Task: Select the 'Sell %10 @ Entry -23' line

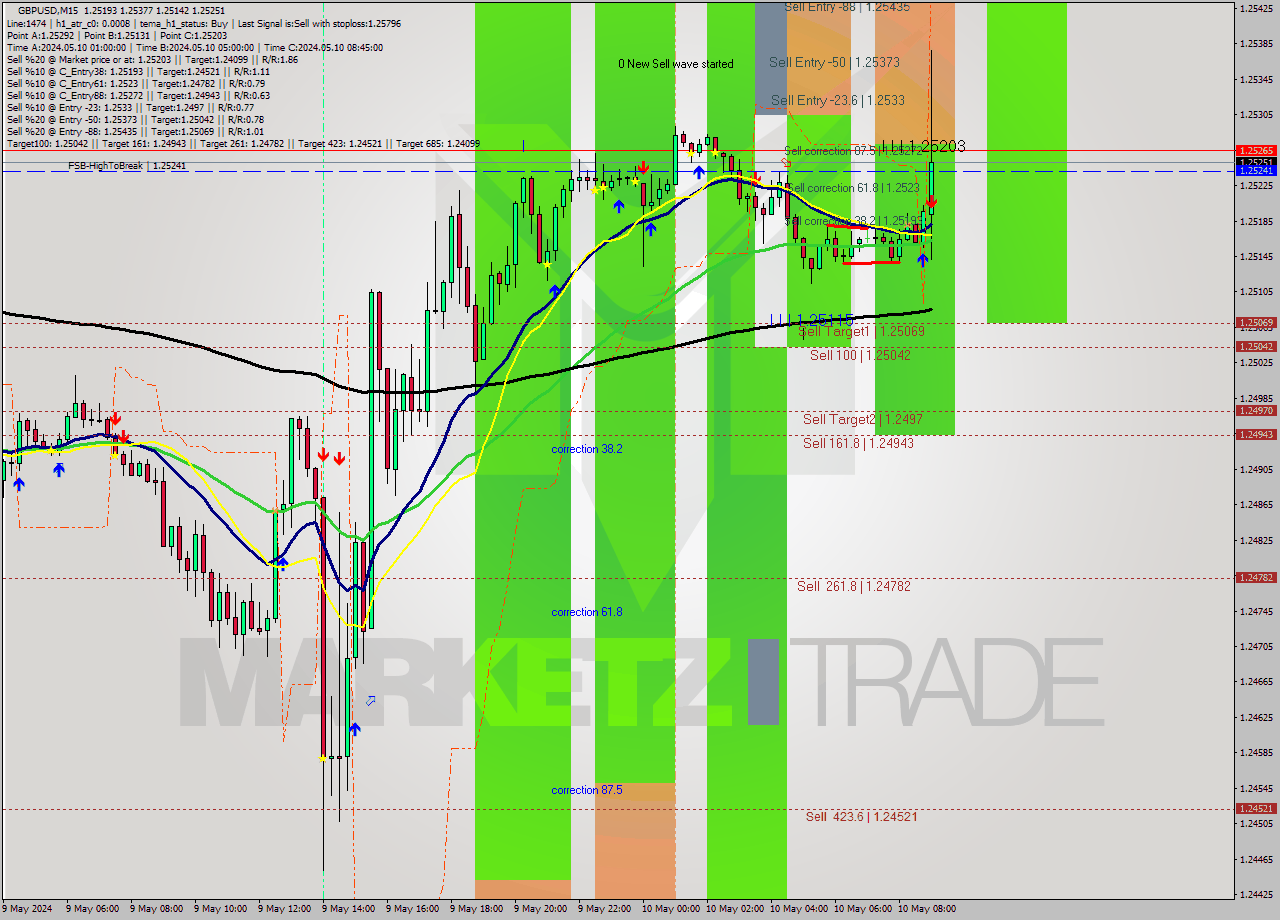Action: pyautogui.click(x=130, y=108)
